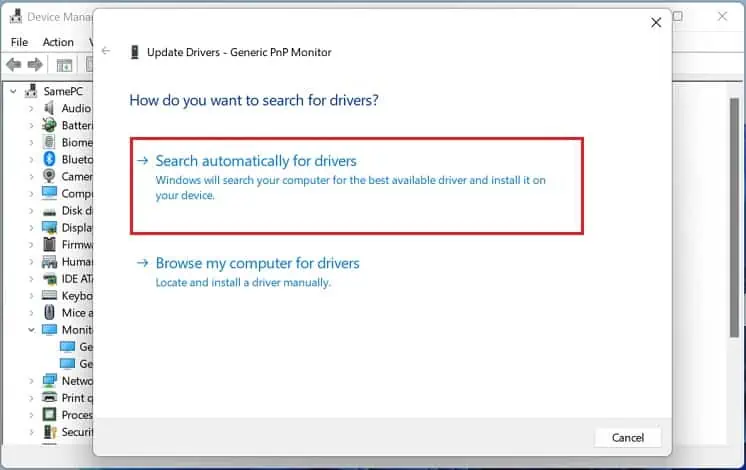The width and height of the screenshot is (746, 470).
Task: Click the Device Manager vertical scrollbar
Action: pyautogui.click(x=735, y=217)
